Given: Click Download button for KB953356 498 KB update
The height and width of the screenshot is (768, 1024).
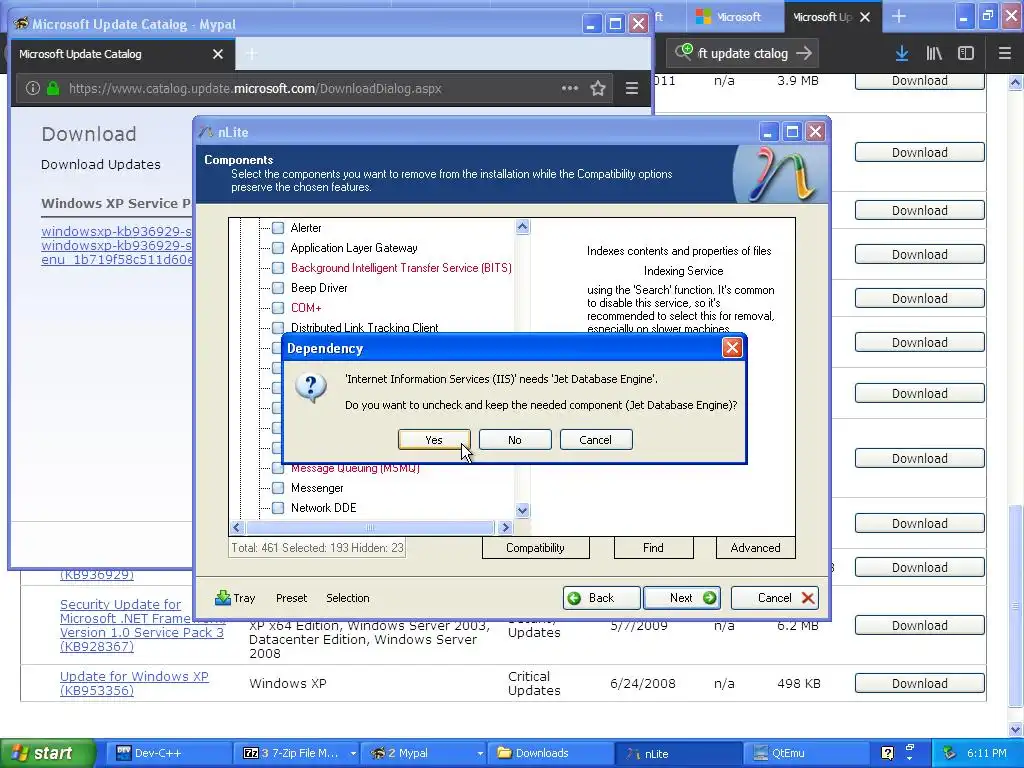Looking at the screenshot, I should coord(920,683).
